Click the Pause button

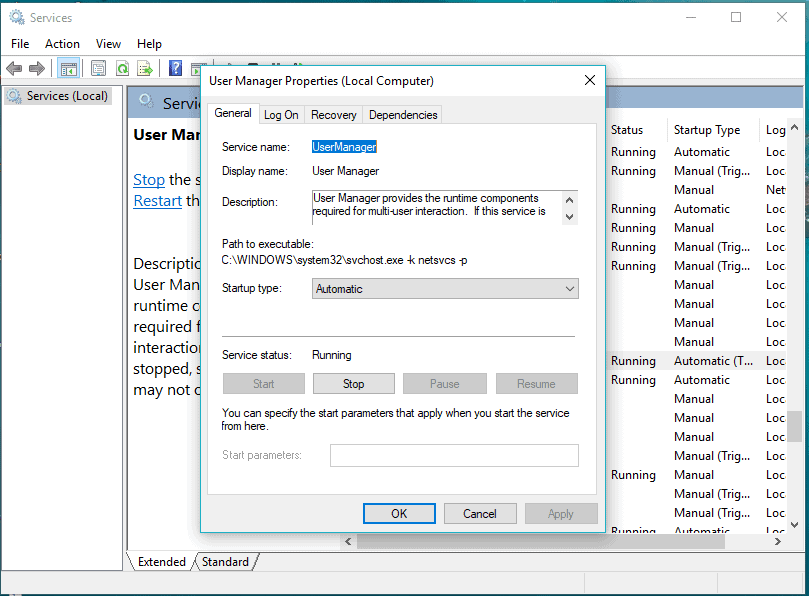click(444, 383)
